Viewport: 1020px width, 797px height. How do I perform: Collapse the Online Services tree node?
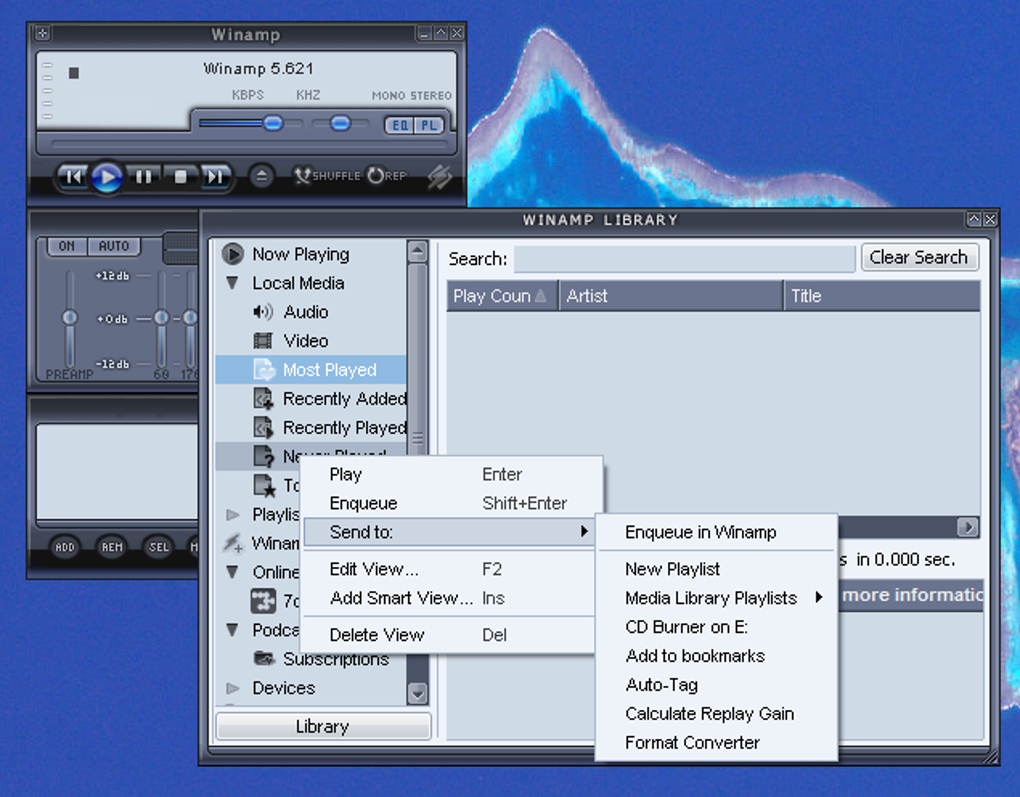pyautogui.click(x=232, y=572)
